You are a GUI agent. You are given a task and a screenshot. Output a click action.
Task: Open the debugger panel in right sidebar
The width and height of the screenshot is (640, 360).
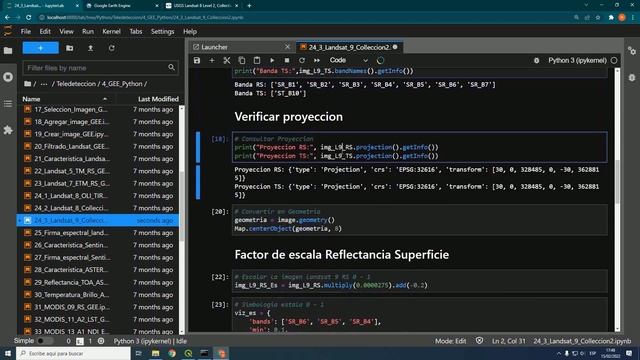(632, 78)
